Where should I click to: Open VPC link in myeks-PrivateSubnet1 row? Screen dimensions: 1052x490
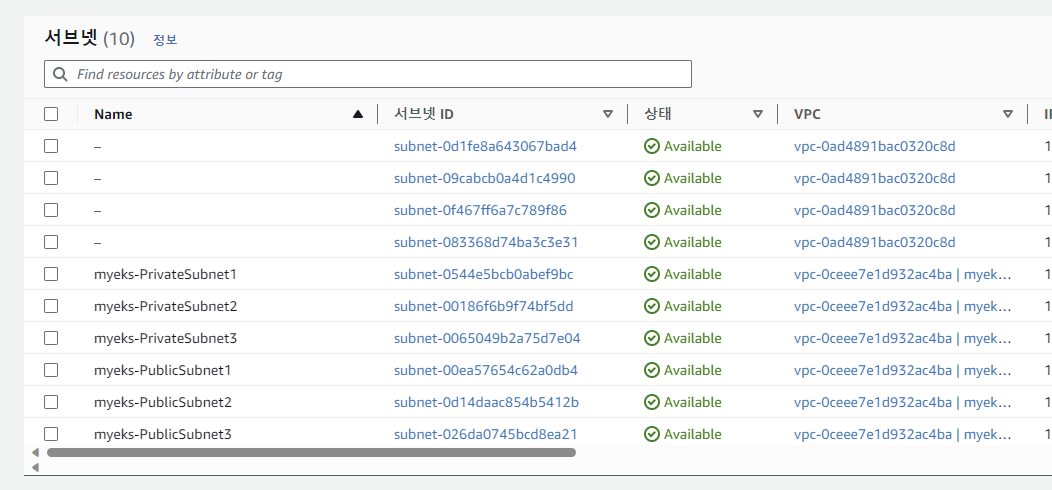point(902,274)
